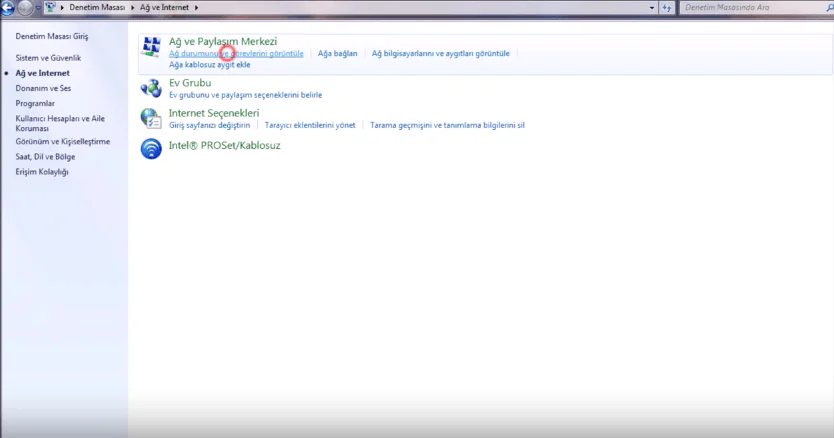Expand the arrow after Denetim Masası breadcrumb
The image size is (834, 438).
click(x=132, y=8)
